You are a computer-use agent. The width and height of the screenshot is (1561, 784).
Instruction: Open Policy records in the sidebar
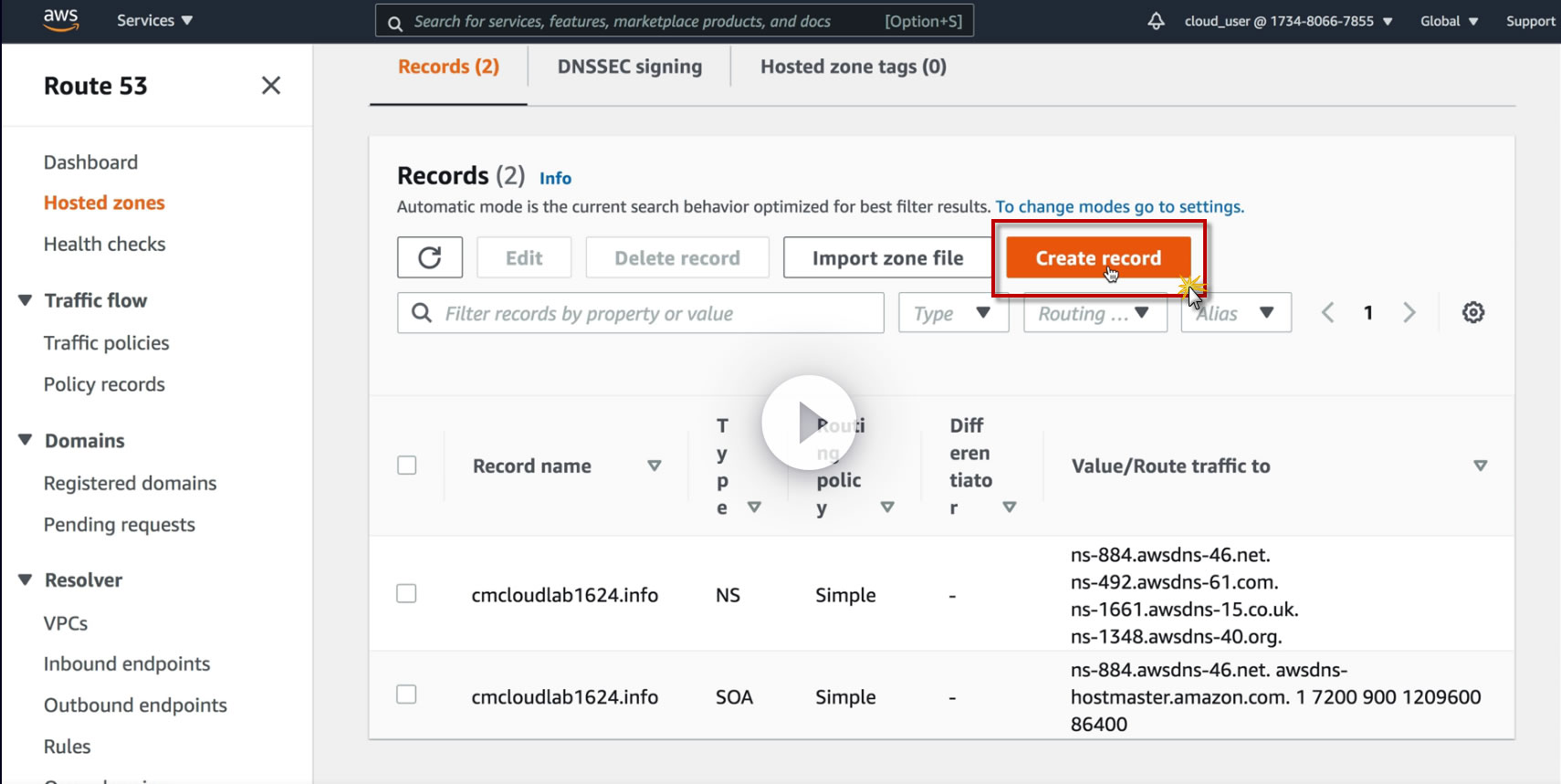(x=104, y=384)
